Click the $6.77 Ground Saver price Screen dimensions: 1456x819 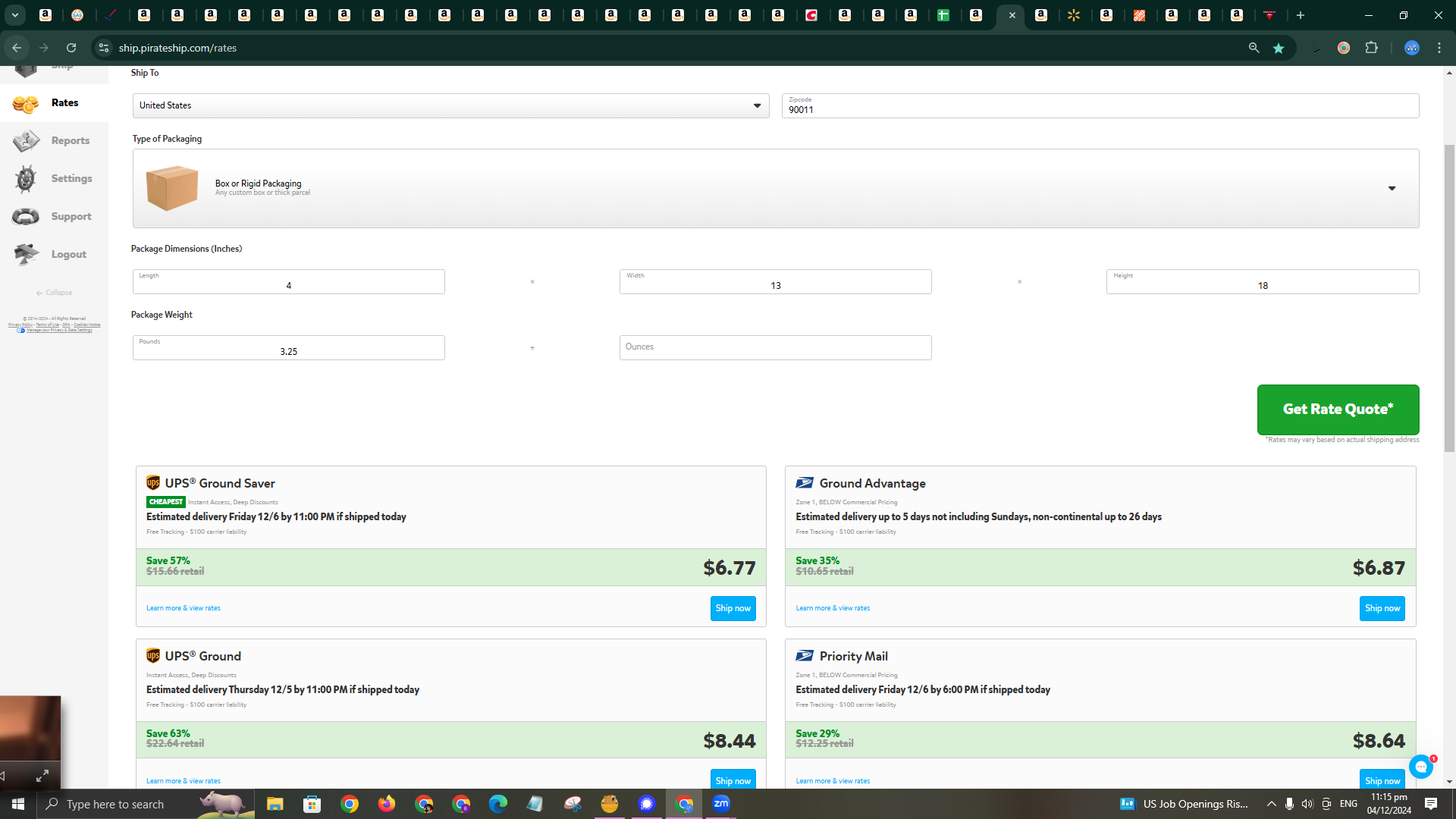[x=729, y=567]
